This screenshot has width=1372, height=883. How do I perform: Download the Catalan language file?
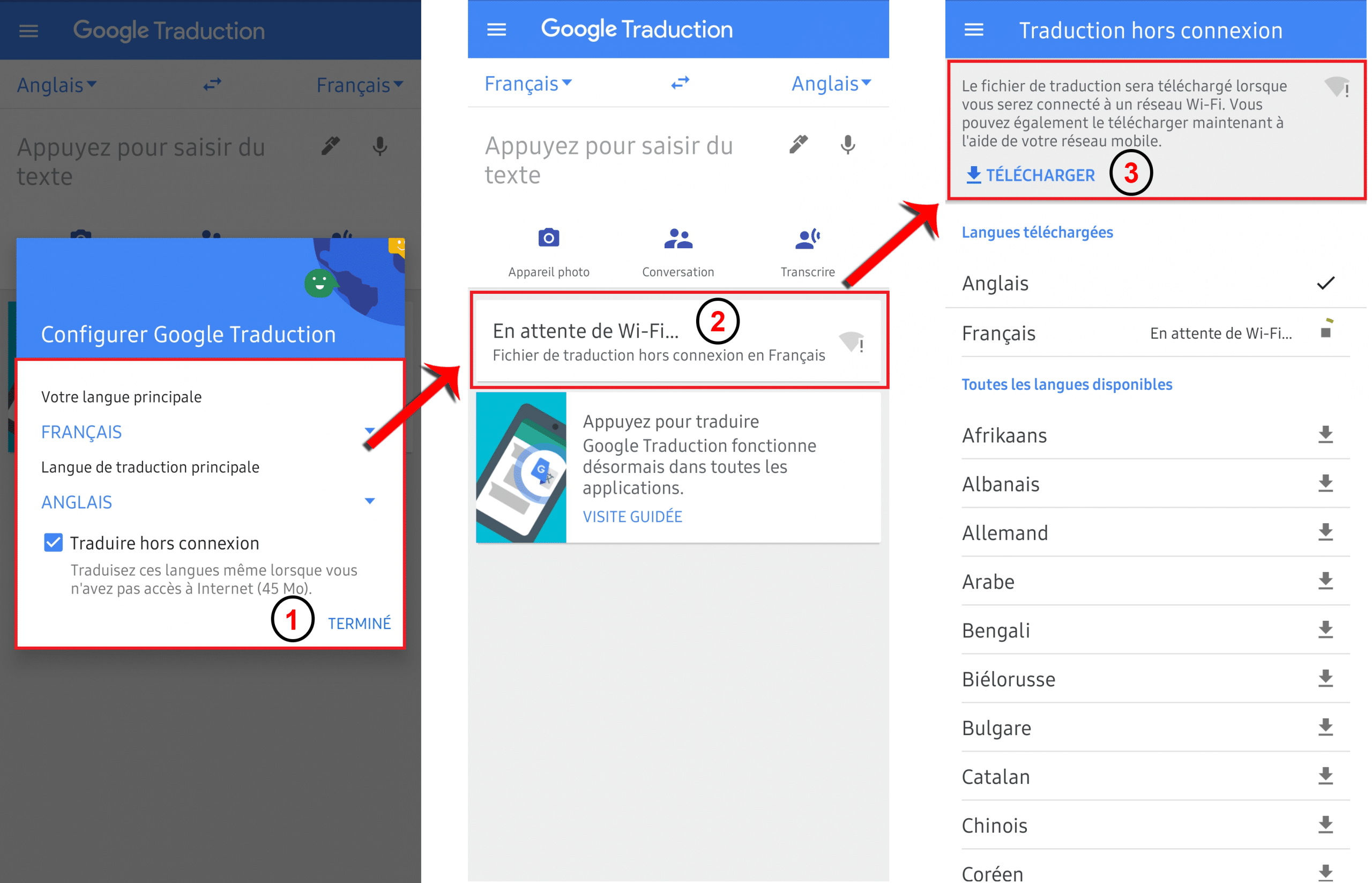(x=1325, y=776)
